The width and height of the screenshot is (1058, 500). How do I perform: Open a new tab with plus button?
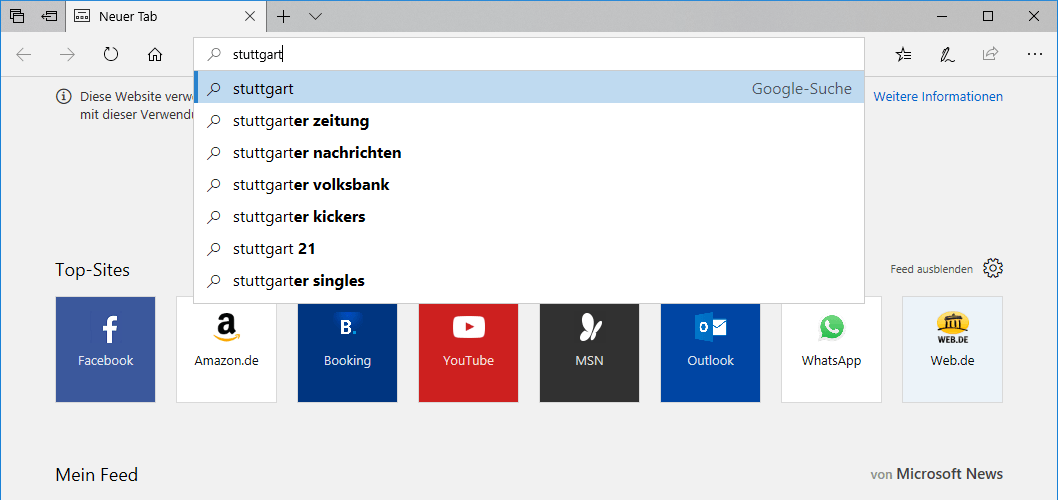(284, 16)
